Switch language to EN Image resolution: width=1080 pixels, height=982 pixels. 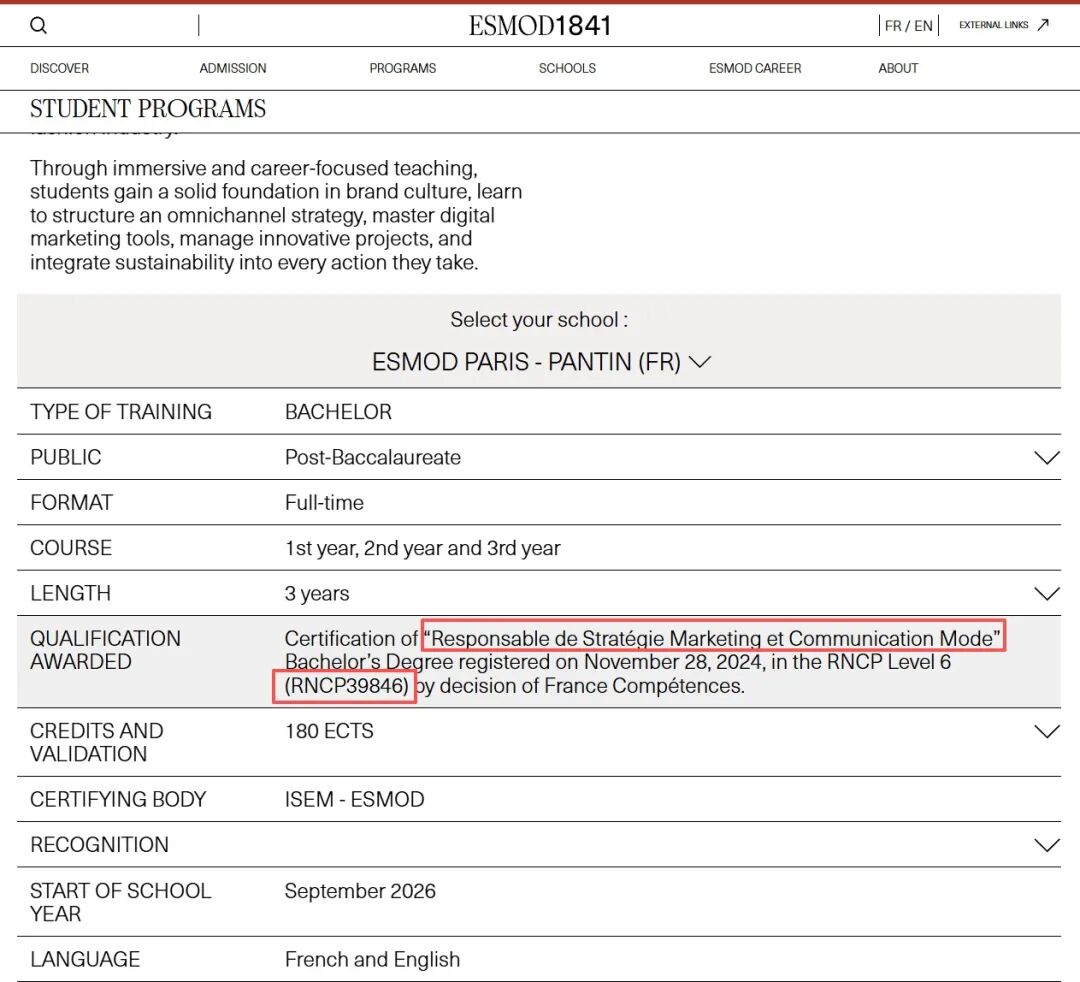923,26
